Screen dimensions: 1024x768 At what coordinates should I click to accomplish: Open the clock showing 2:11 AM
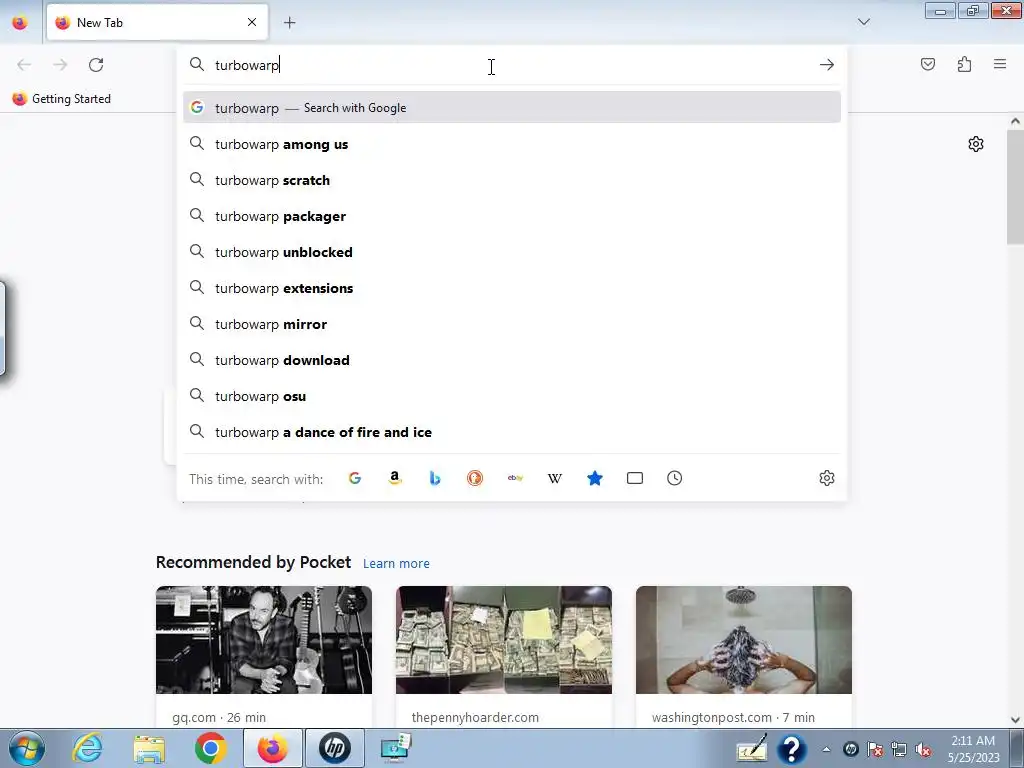973,748
